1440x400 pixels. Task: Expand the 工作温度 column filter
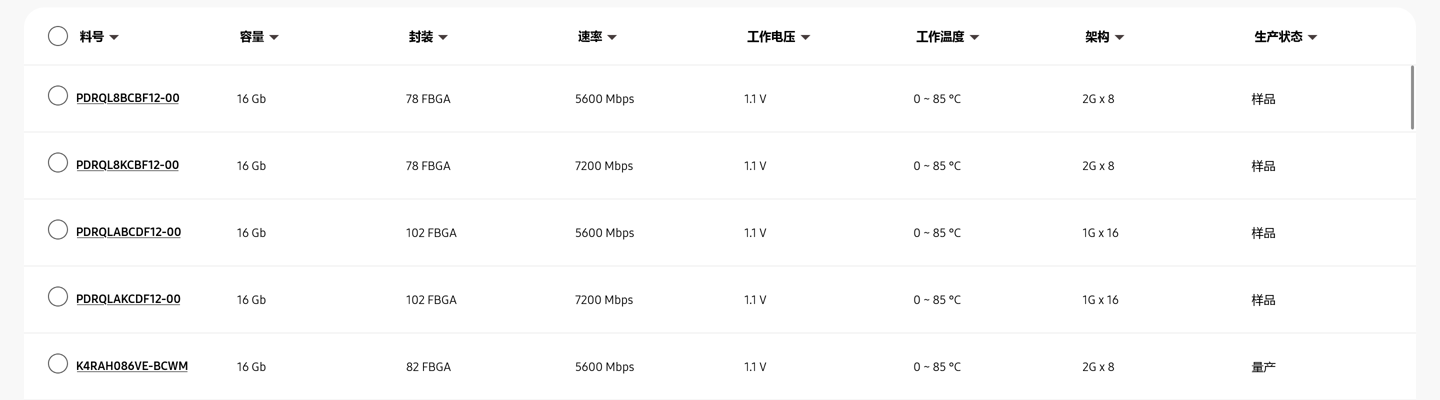974,37
